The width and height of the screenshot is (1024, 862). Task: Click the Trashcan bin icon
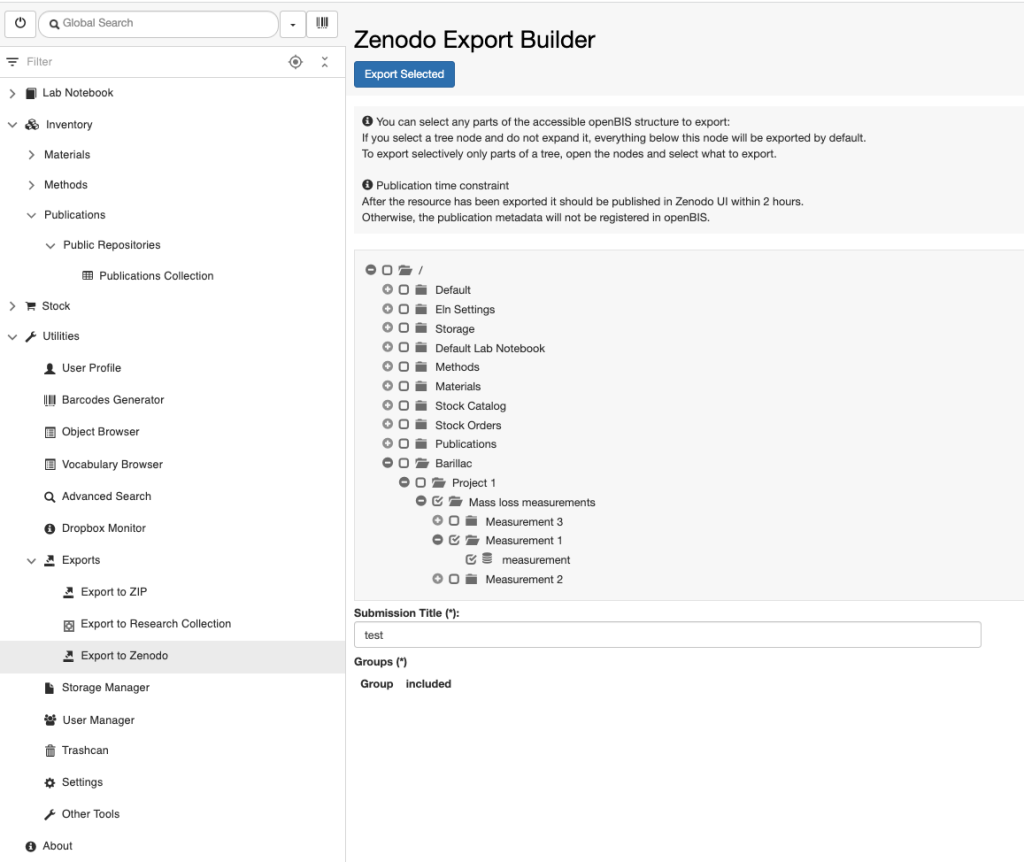tap(50, 751)
